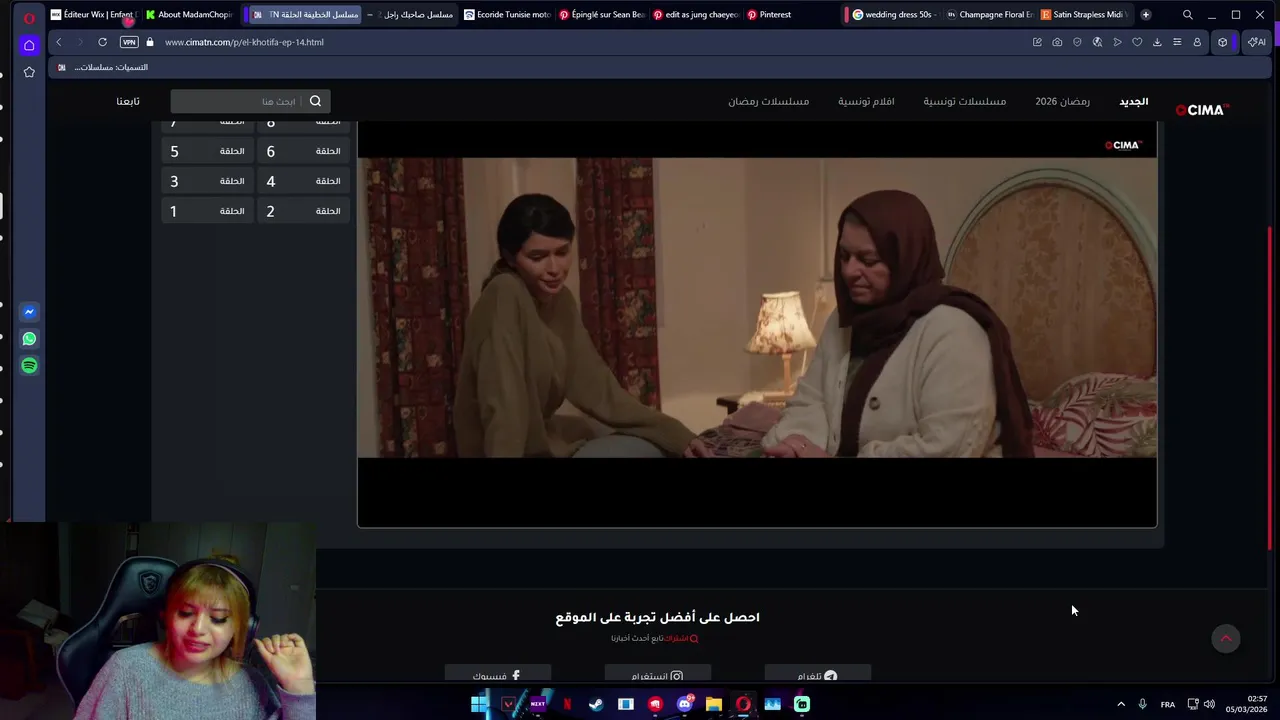
Task: Select episode 3 from the list
Action: [x=207, y=181]
